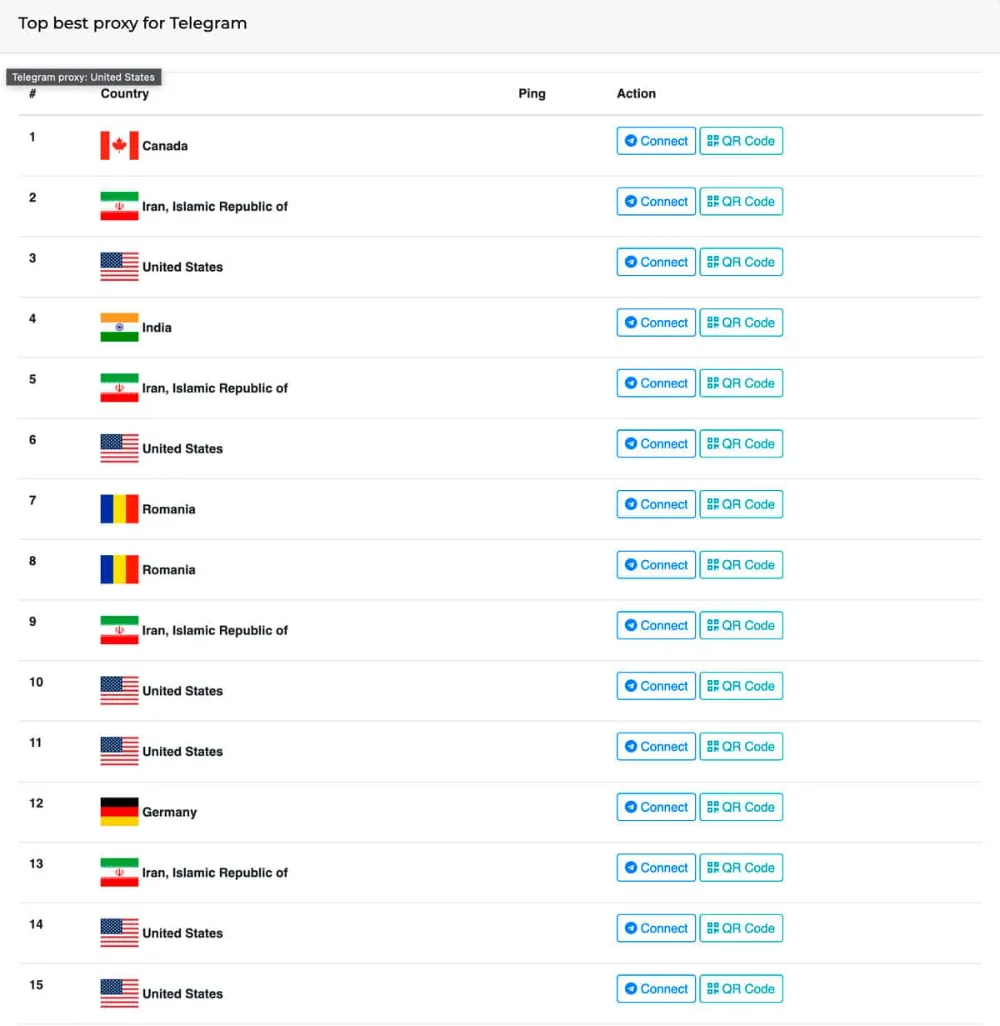Open QR Code for Romania row 8
The width and height of the screenshot is (1000, 1026).
click(x=741, y=565)
